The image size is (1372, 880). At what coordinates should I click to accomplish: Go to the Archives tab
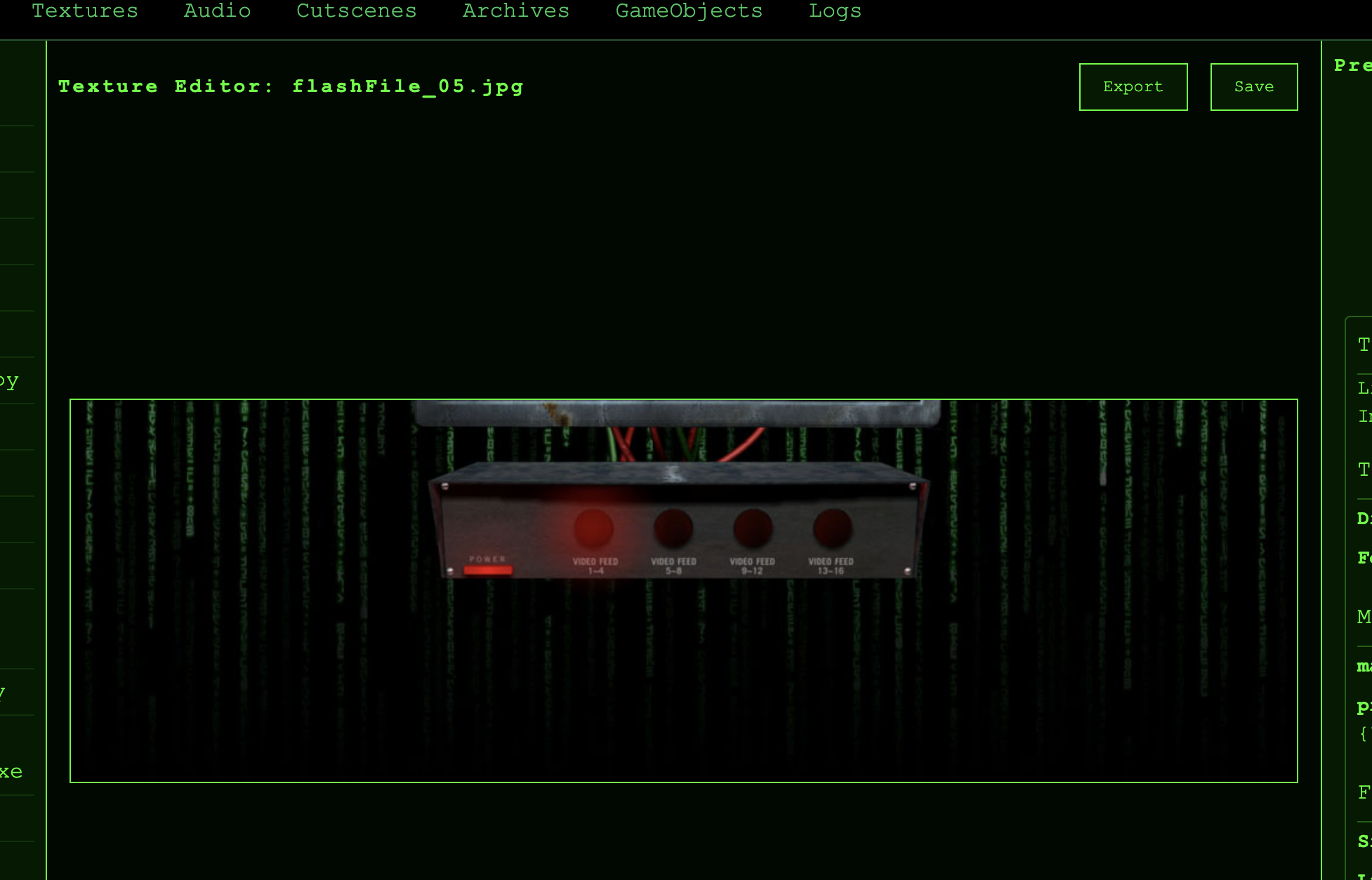pyautogui.click(x=515, y=11)
